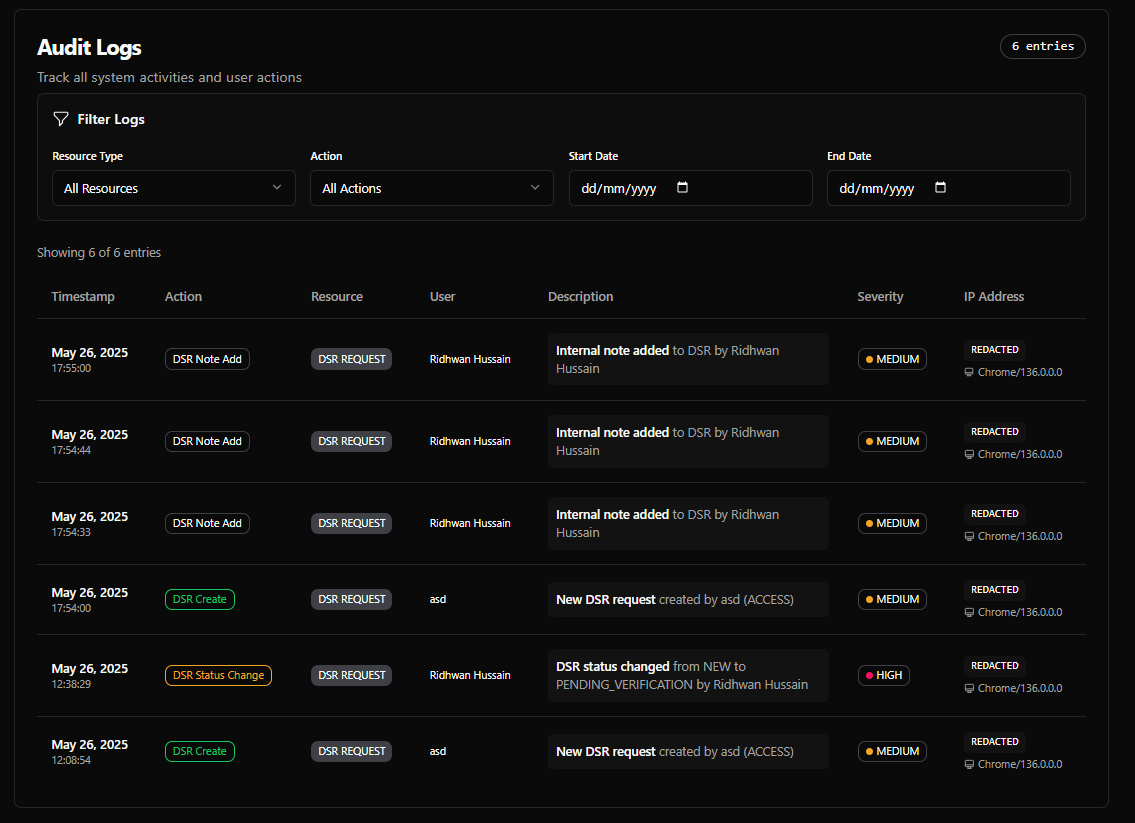
Task: Click DSR REQUEST tag in 17:54:44 row
Action: 351,441
